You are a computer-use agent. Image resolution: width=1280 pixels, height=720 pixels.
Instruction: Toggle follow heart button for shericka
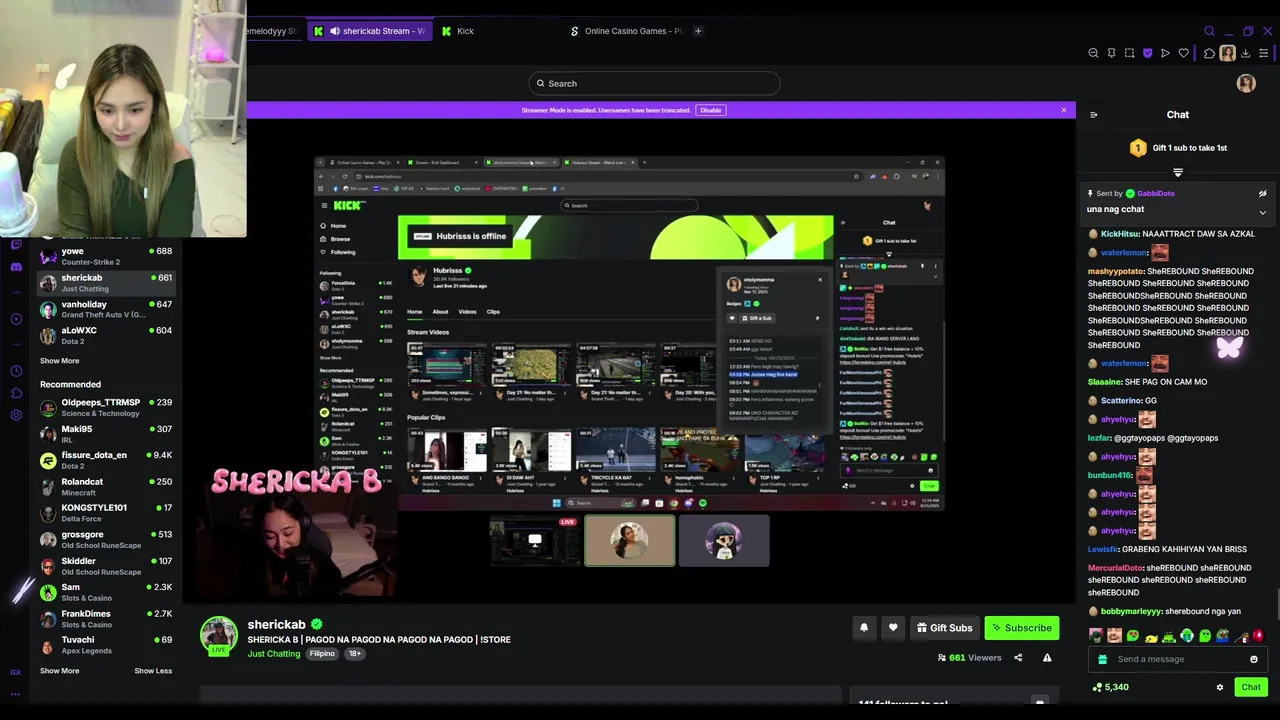click(x=893, y=628)
